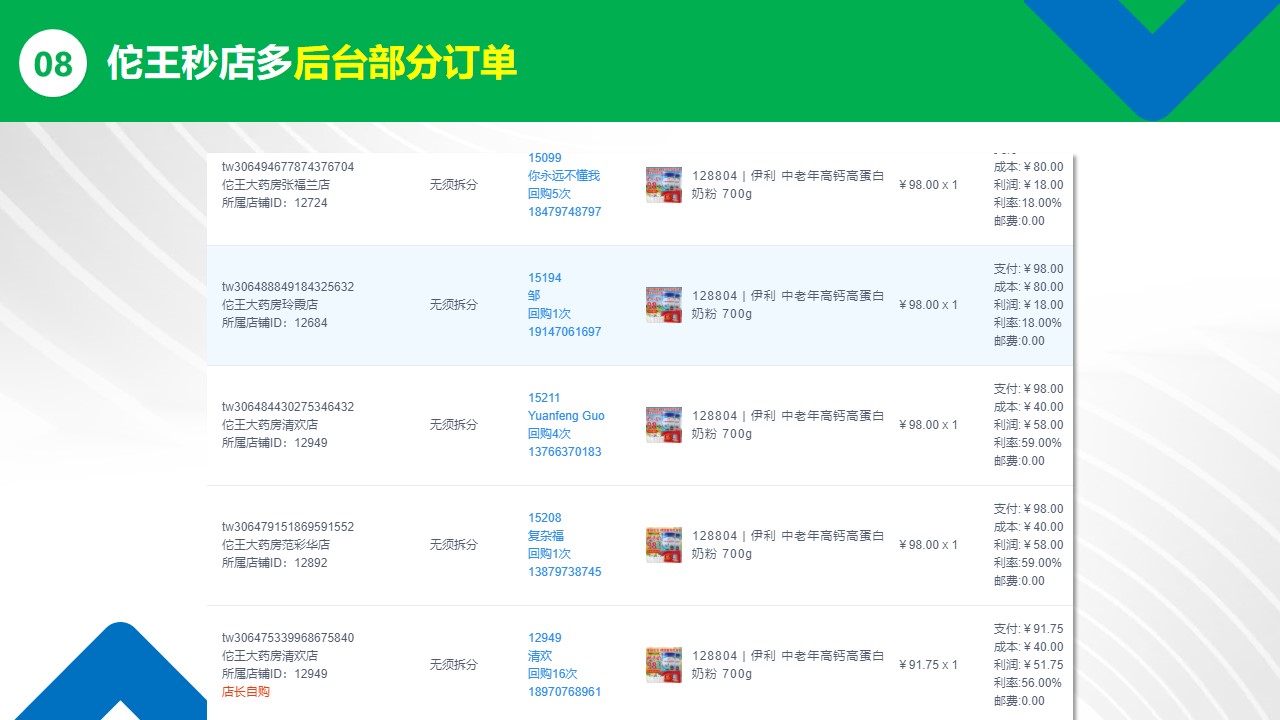This screenshot has height=720, width=1280.
Task: Select store name 佗王大药房玲霞店
Action: [270, 305]
